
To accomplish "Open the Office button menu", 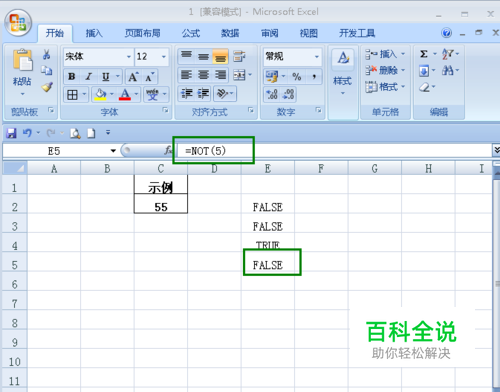I will tap(18, 23).
